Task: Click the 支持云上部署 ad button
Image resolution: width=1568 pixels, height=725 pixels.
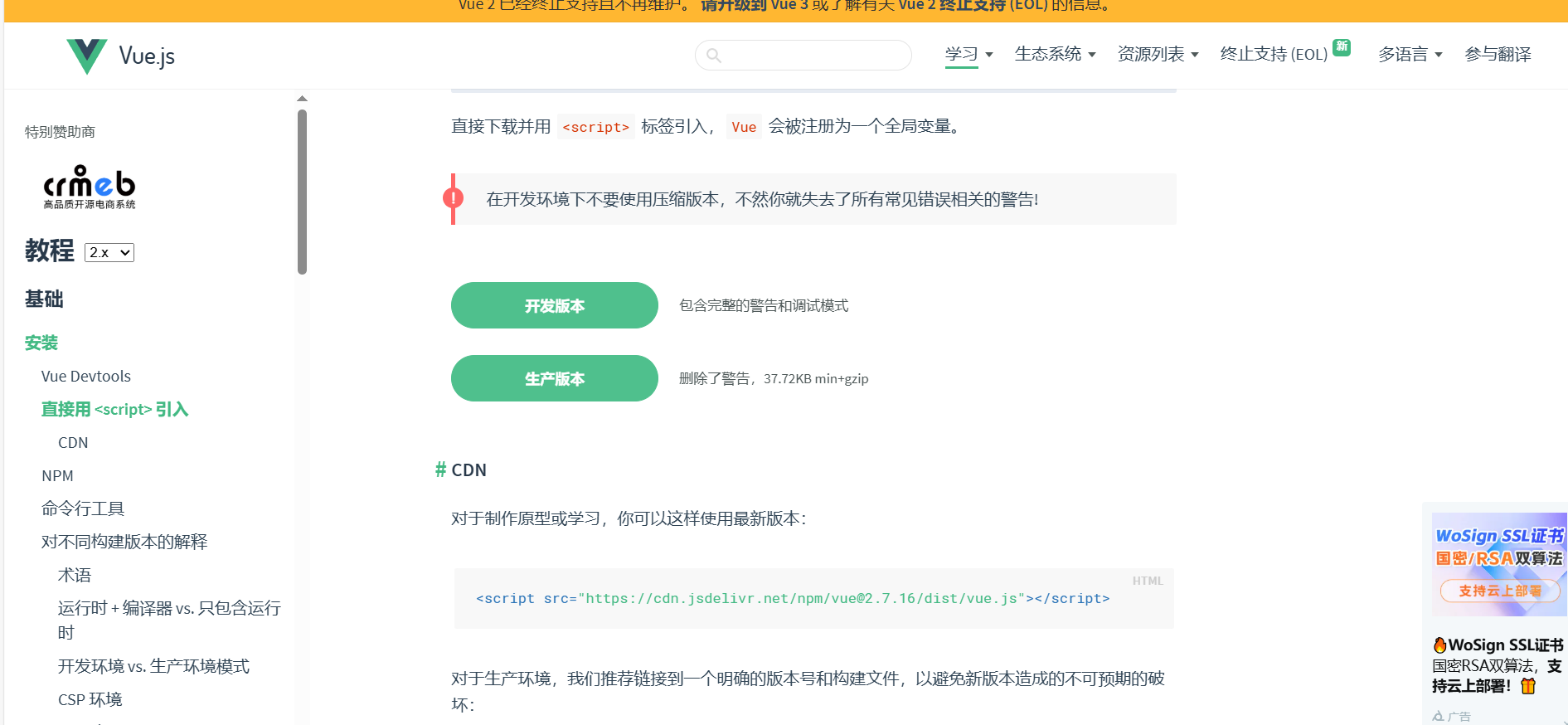Action: [x=1500, y=591]
